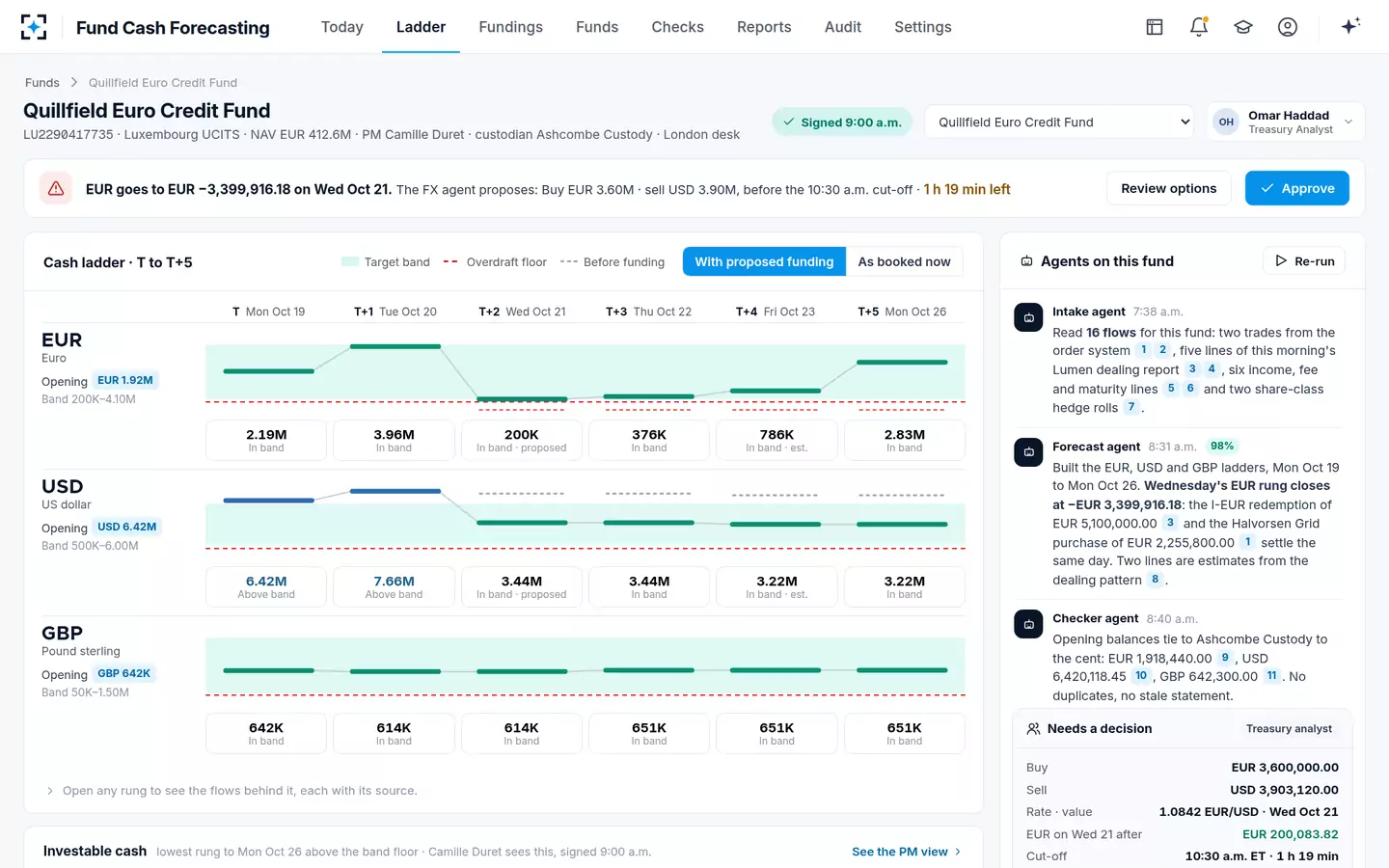Open the USD 7.66M Above band rung

tap(394, 586)
